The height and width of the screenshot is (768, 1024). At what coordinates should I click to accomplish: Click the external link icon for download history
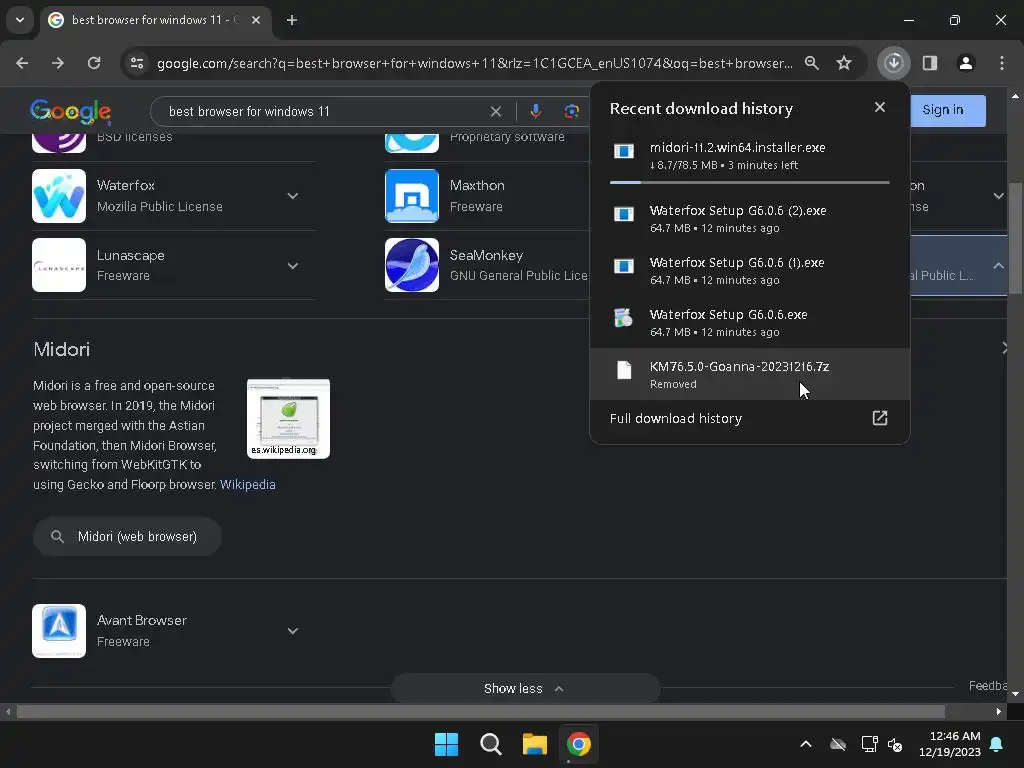(880, 418)
